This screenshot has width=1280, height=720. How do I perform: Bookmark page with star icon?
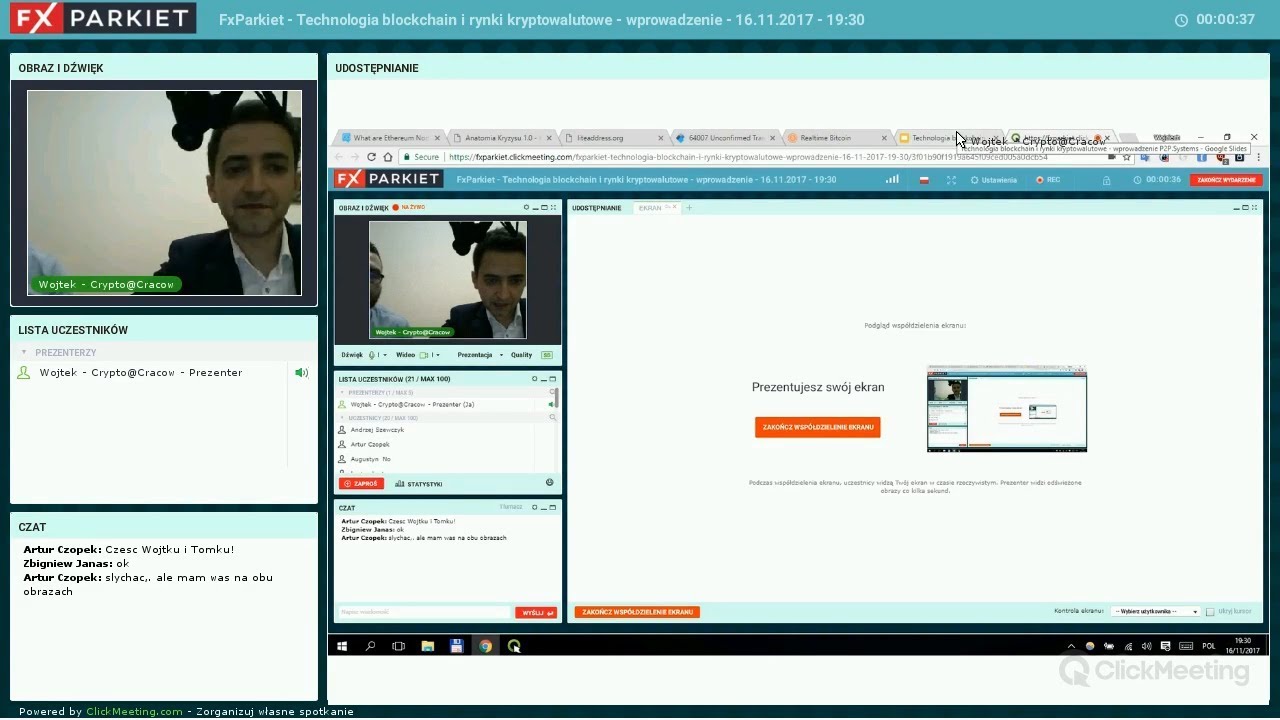1126,157
